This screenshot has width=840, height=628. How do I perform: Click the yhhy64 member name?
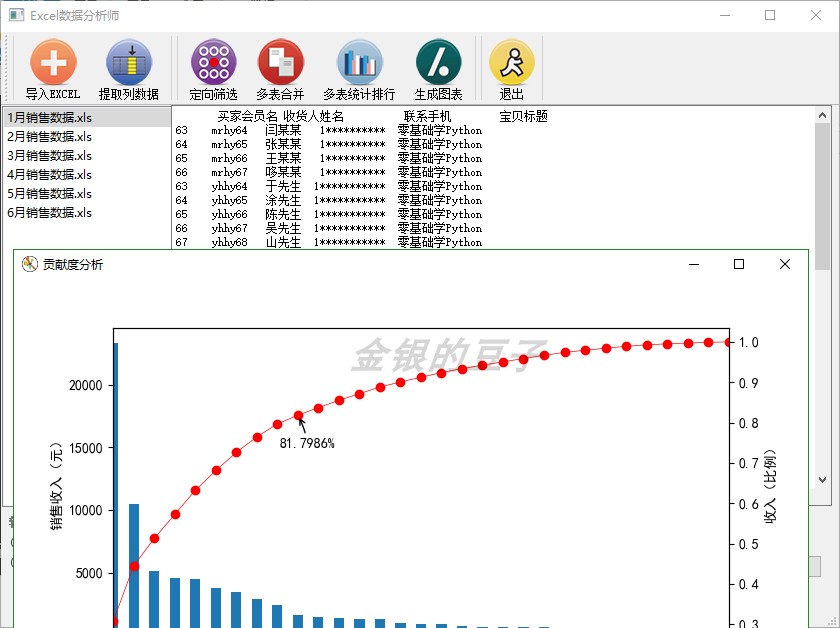[x=229, y=186]
